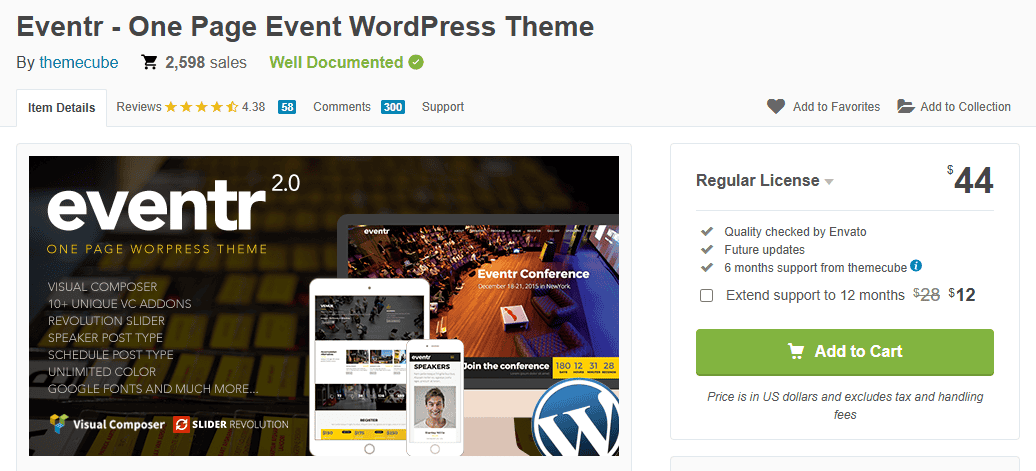Click the crossed-out $28 price
Image resolution: width=1036 pixels, height=471 pixels.
coord(927,295)
